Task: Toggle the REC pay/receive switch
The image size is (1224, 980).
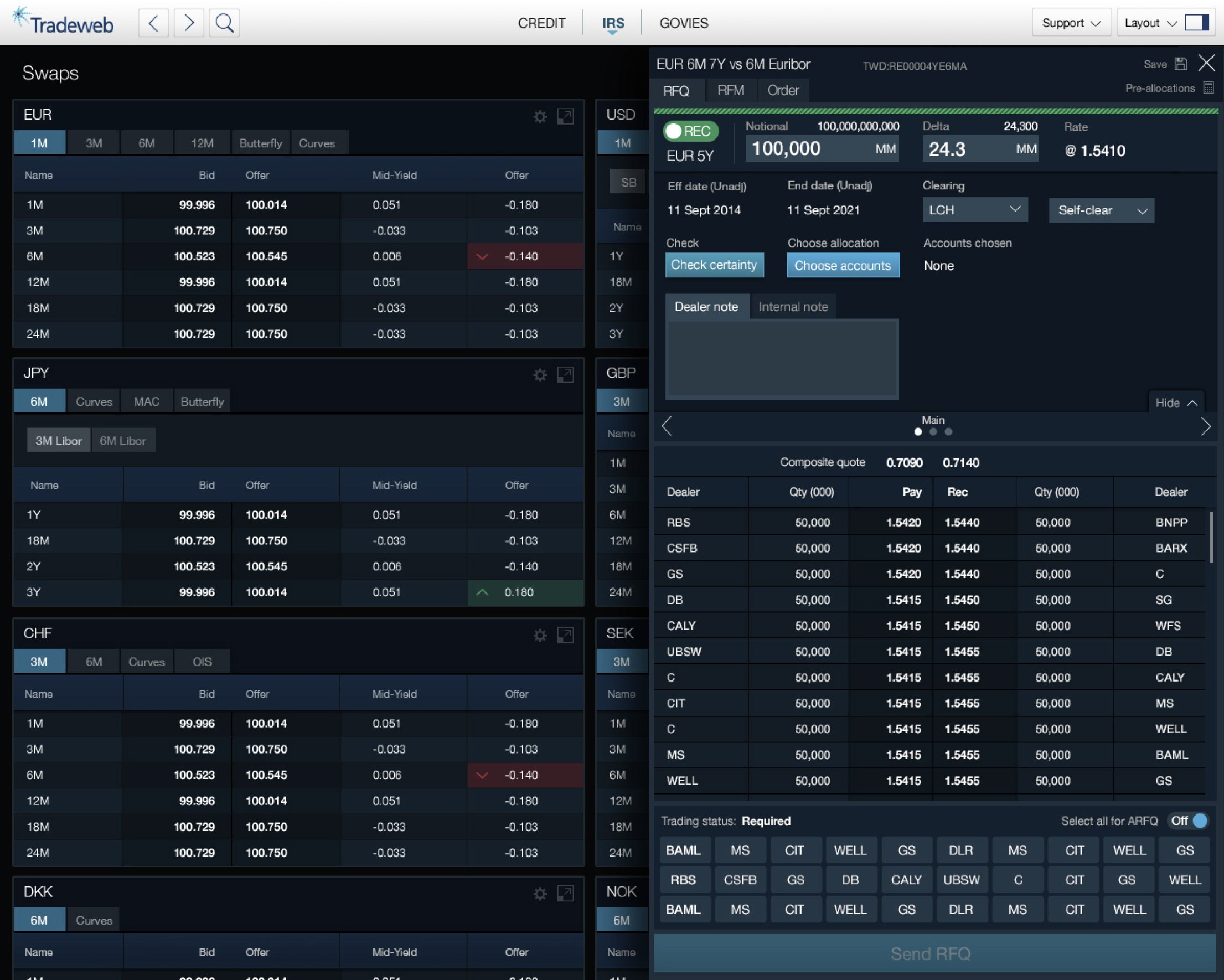Action: click(x=690, y=131)
